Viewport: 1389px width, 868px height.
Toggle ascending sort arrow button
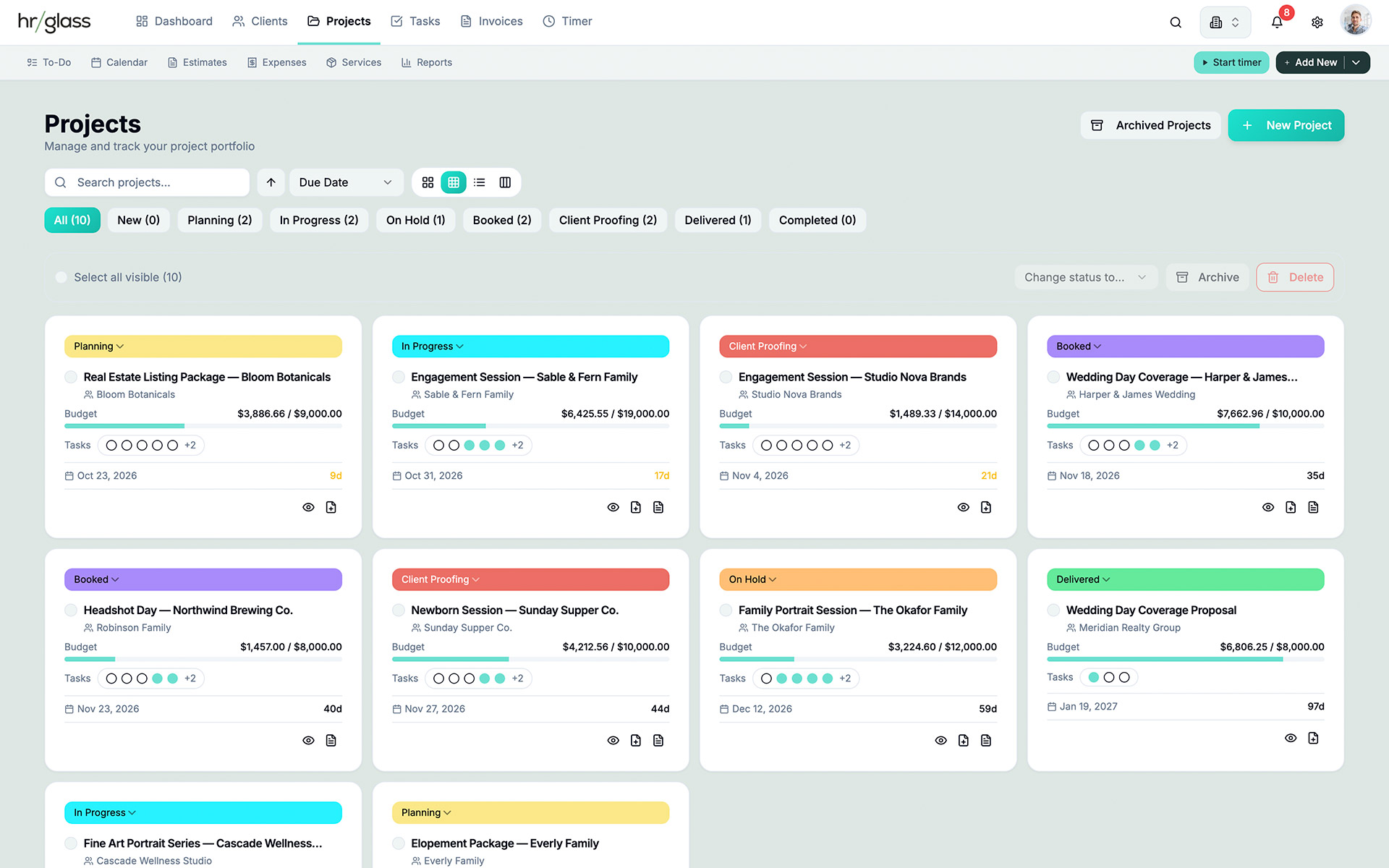coord(271,182)
